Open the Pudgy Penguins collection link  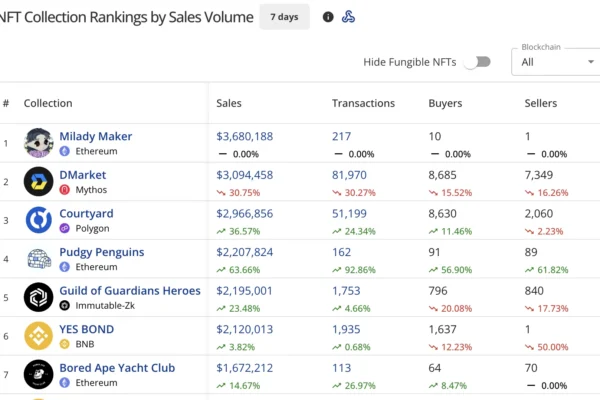102,252
